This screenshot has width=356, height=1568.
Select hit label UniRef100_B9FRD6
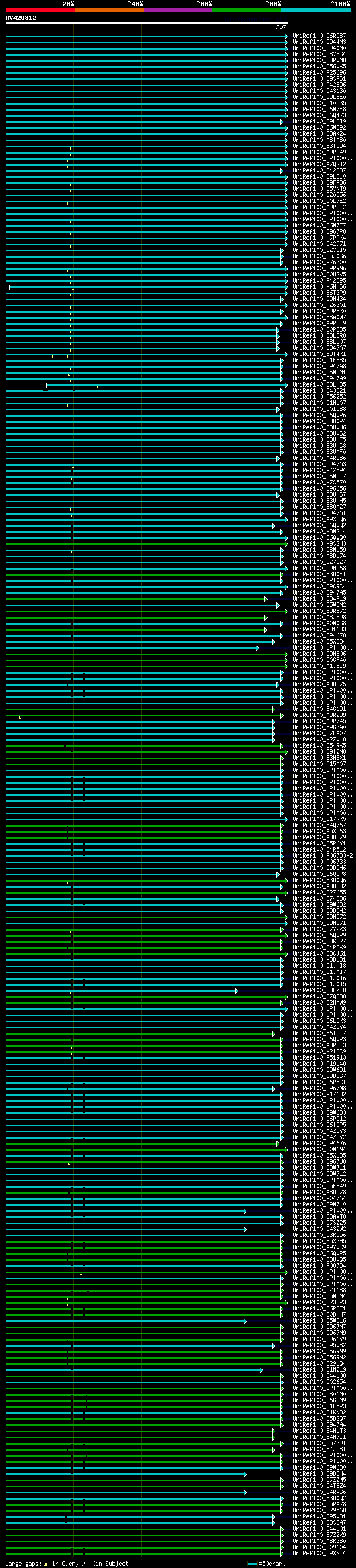tap(319, 182)
